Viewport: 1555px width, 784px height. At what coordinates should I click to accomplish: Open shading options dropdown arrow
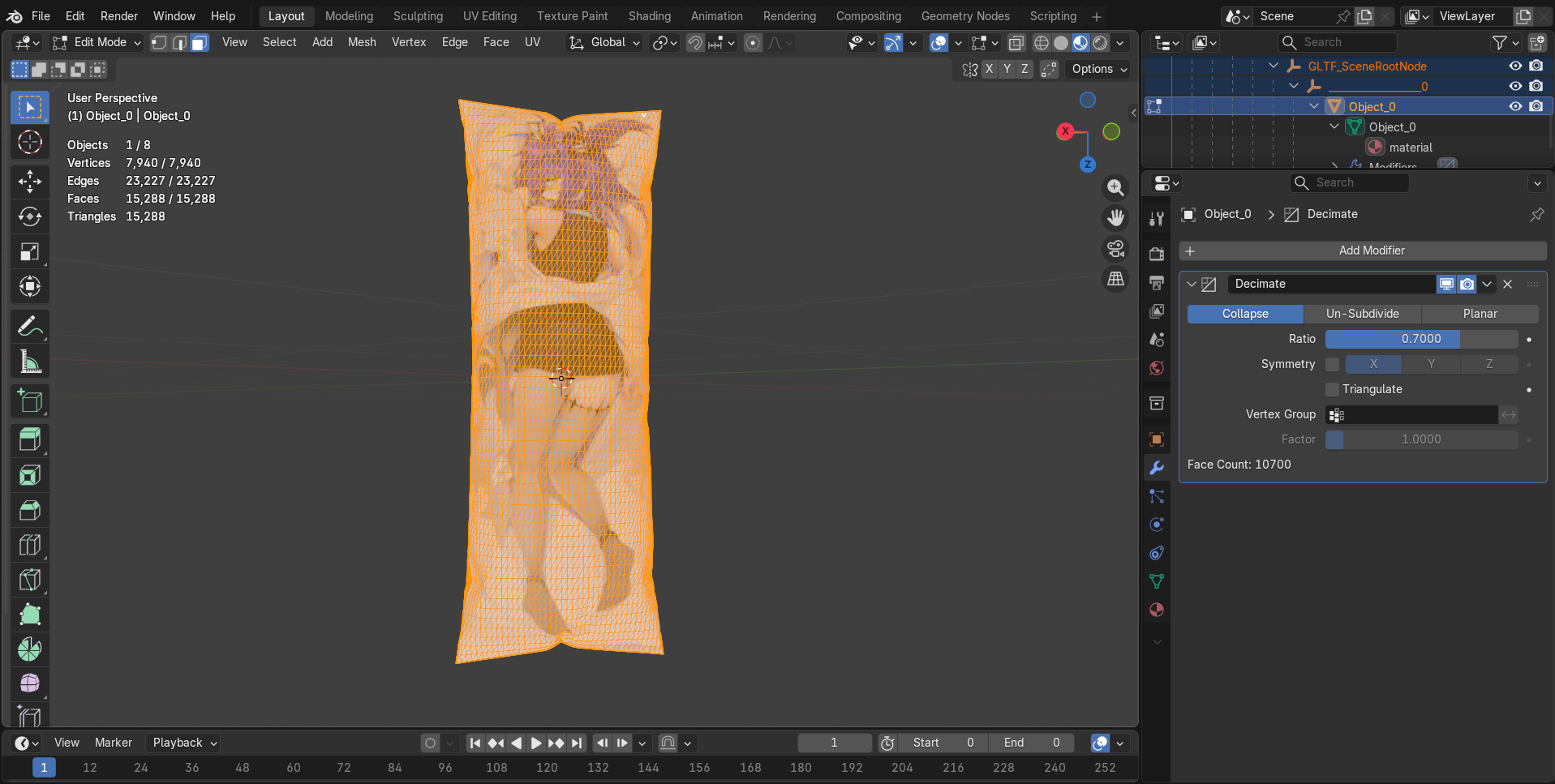(1120, 42)
